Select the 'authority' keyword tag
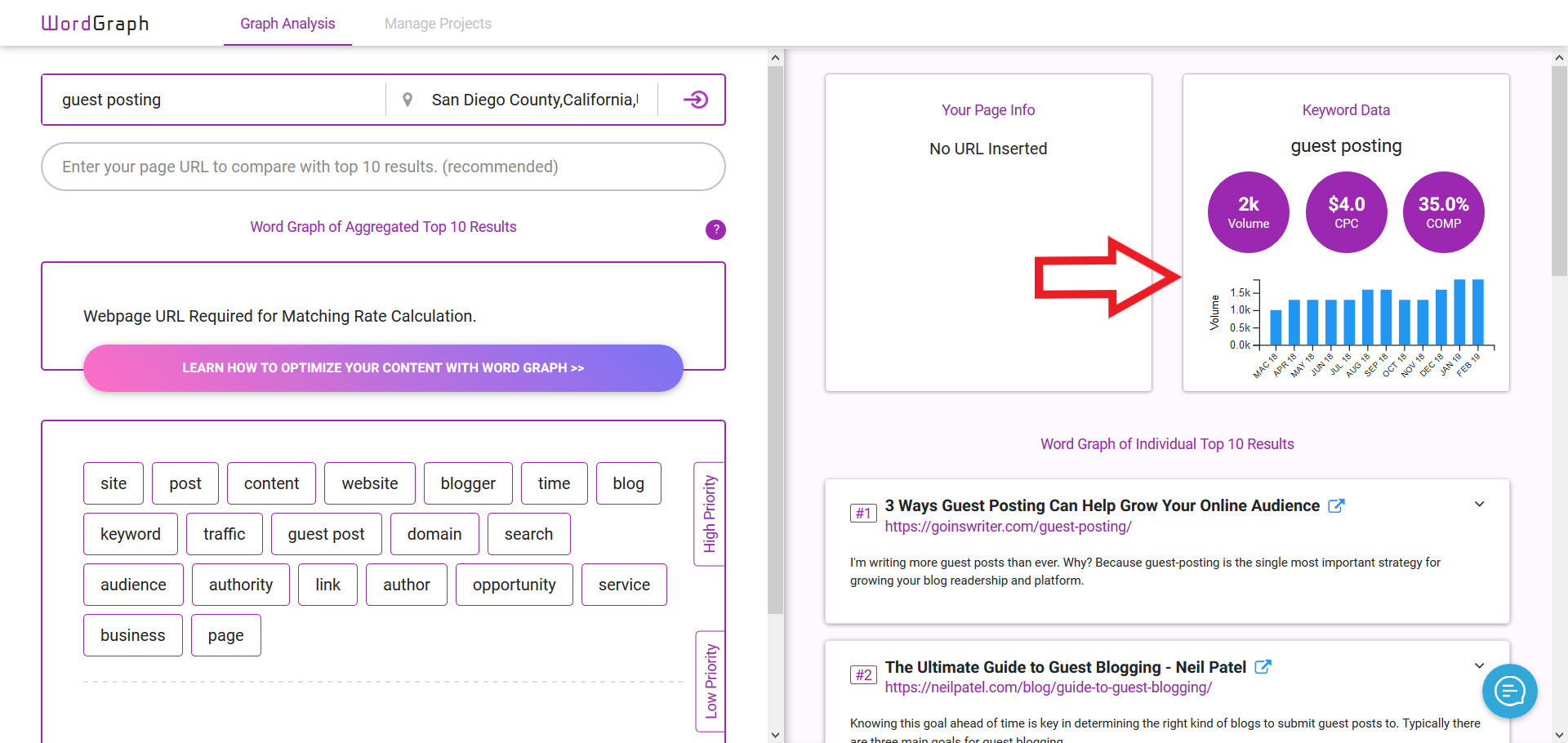Viewport: 1568px width, 743px height. click(x=241, y=585)
